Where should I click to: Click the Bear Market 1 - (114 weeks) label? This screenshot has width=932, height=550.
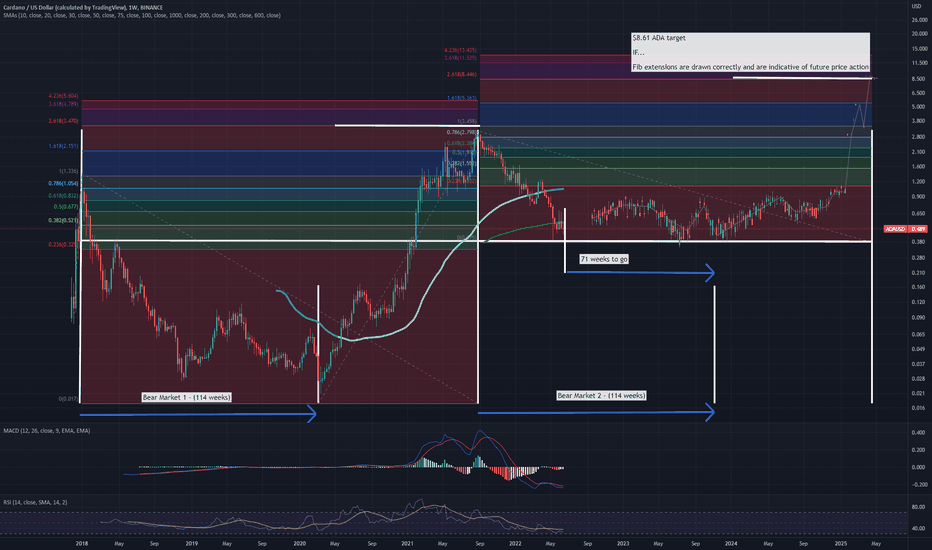pos(187,397)
